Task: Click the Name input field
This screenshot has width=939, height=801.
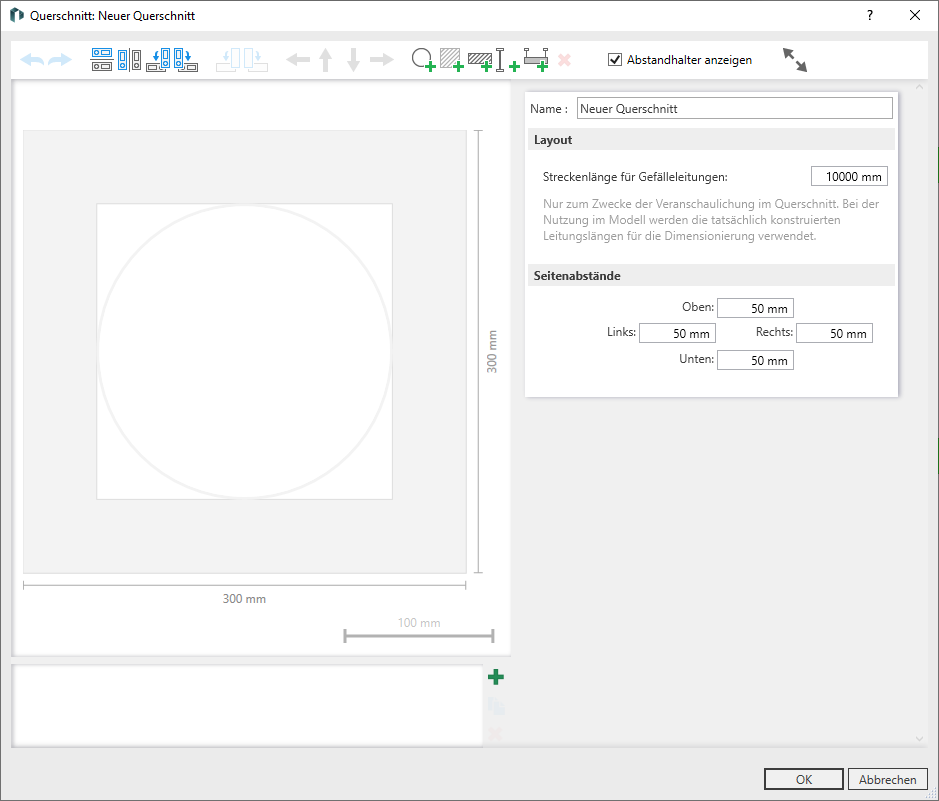Action: 735,108
